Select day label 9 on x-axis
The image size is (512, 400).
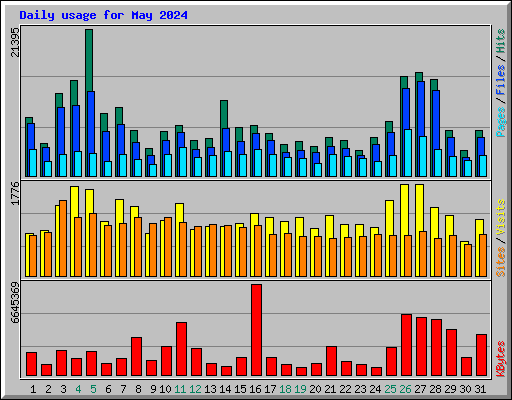point(153,389)
